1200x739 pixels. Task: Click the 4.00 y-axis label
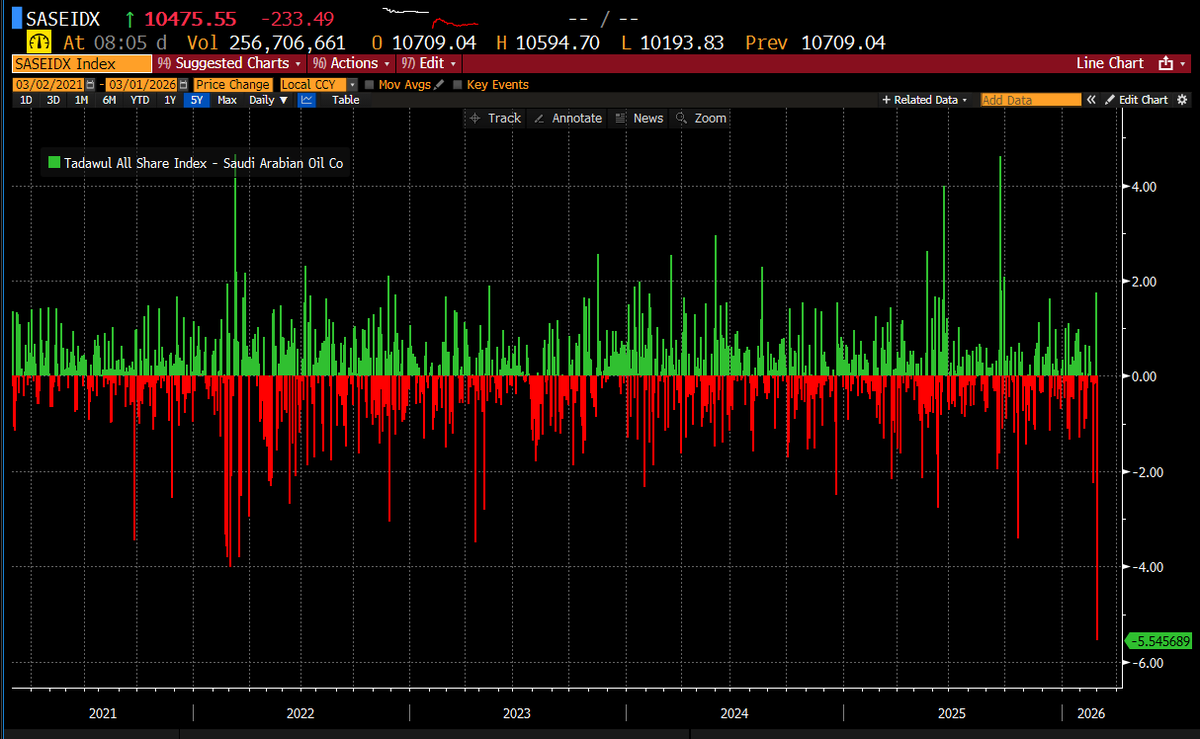pos(1143,187)
